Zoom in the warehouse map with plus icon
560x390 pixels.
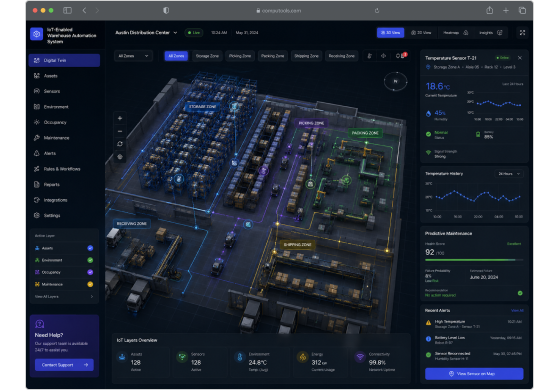pos(120,118)
